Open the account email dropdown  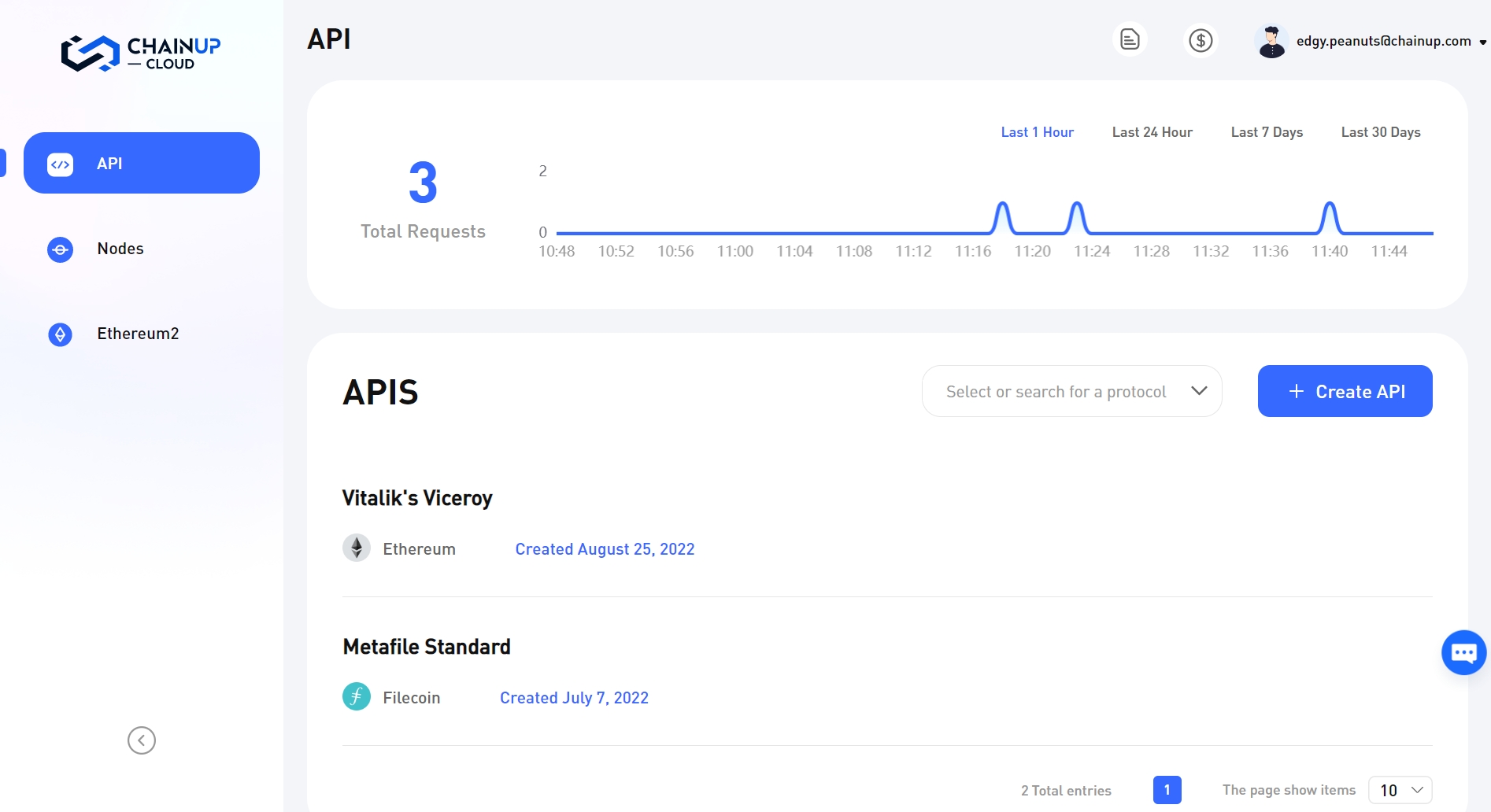[x=1391, y=41]
